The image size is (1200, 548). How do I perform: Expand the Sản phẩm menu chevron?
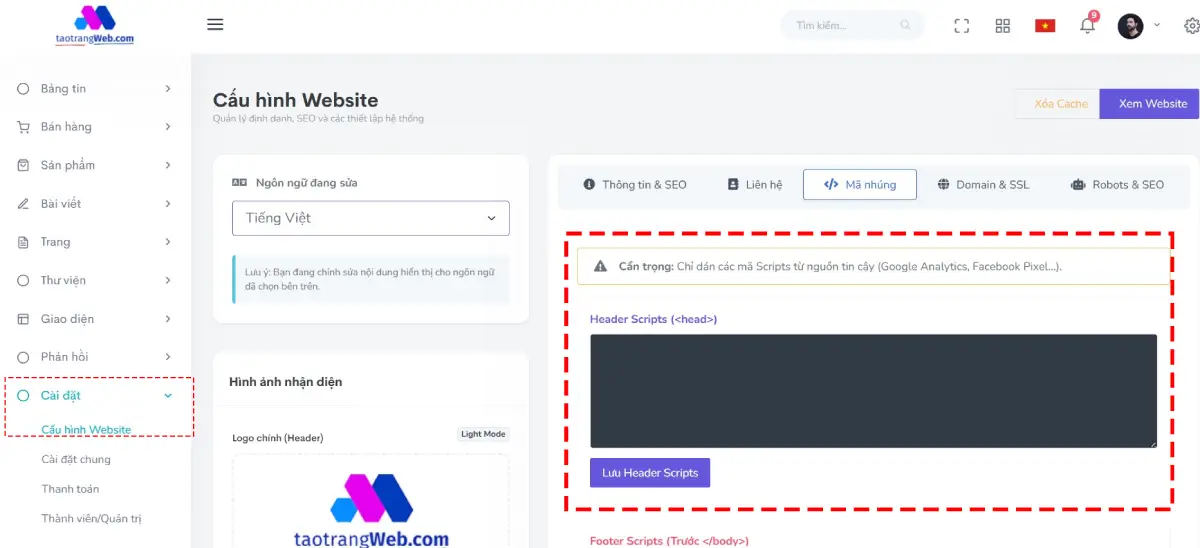click(x=168, y=165)
